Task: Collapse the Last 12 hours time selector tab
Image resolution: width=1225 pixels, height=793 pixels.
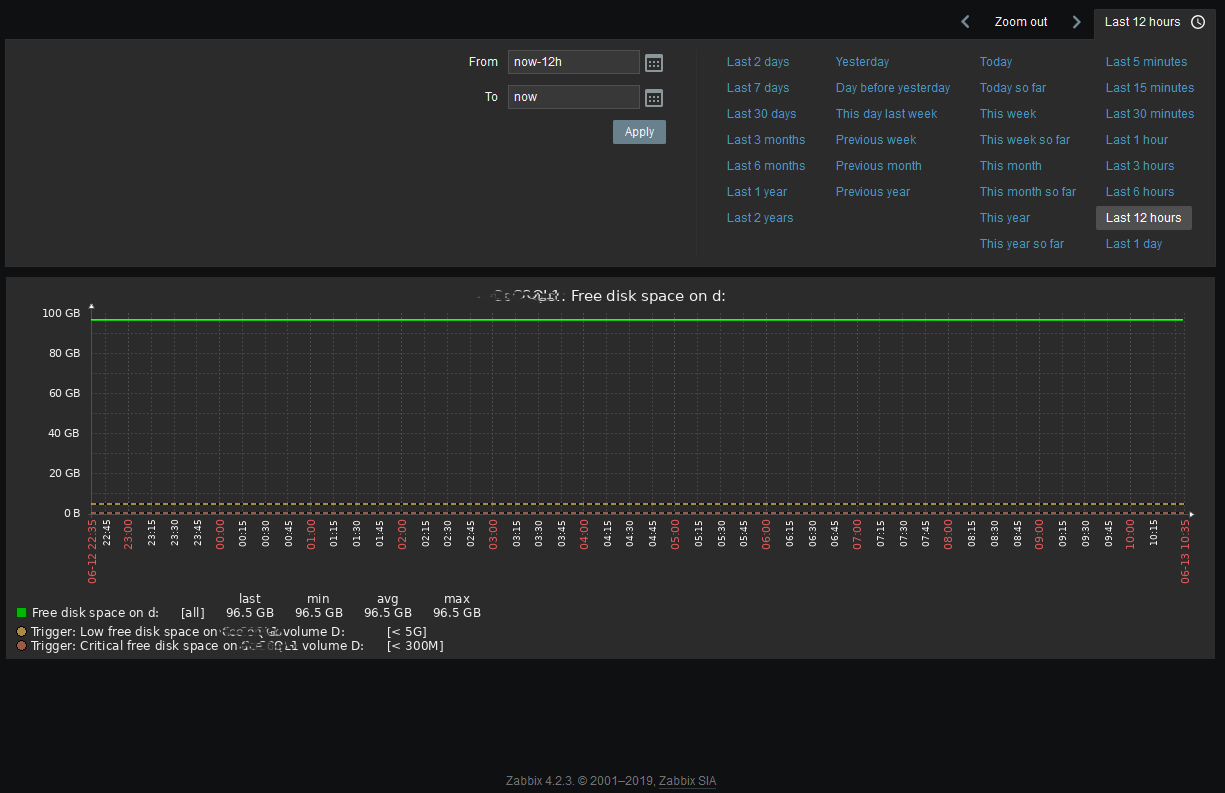Action: pos(1142,22)
